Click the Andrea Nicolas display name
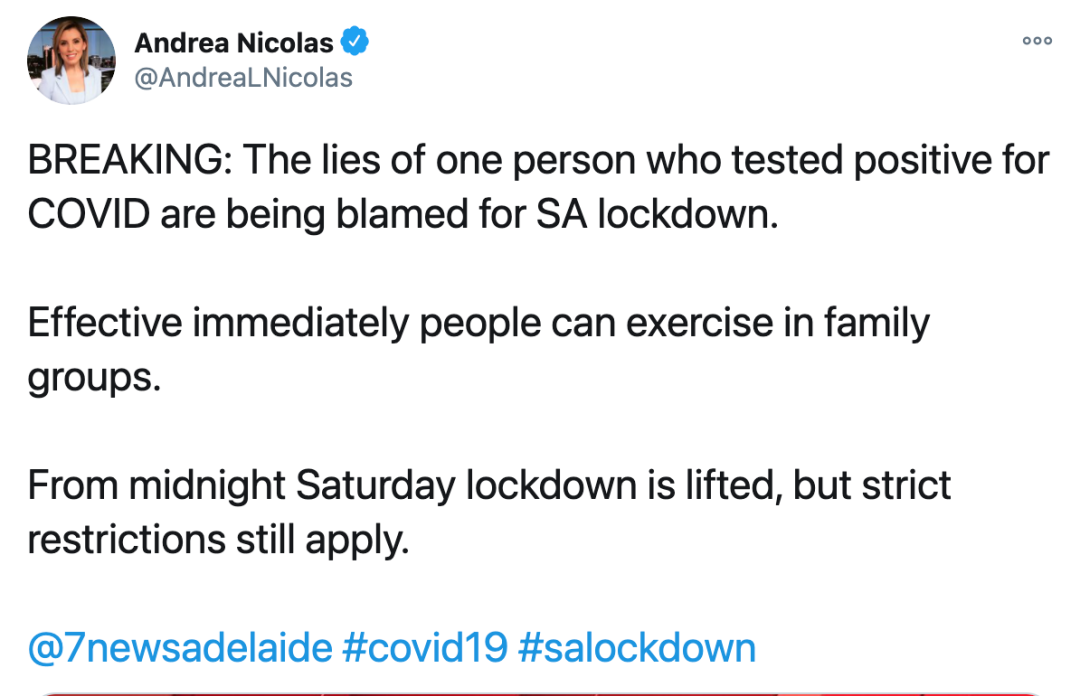The height and width of the screenshot is (696, 1080). [234, 43]
